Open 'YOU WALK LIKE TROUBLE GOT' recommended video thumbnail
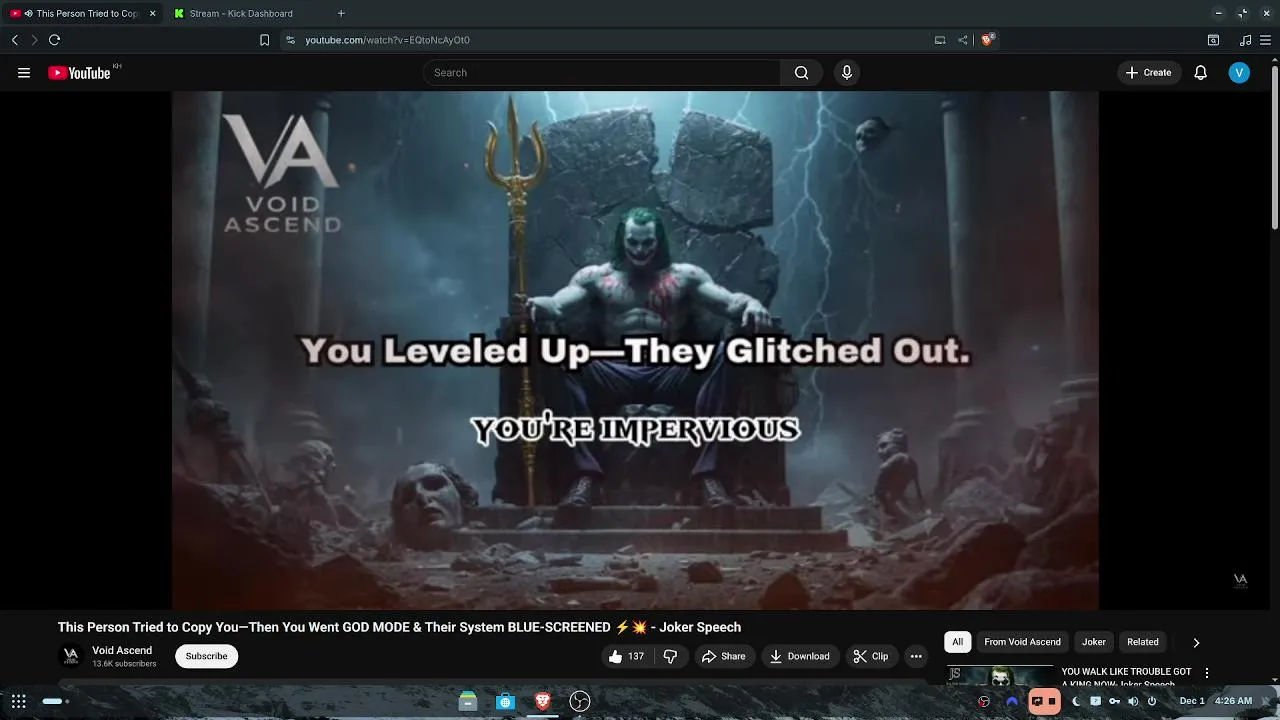1280x720 pixels. (x=1000, y=676)
